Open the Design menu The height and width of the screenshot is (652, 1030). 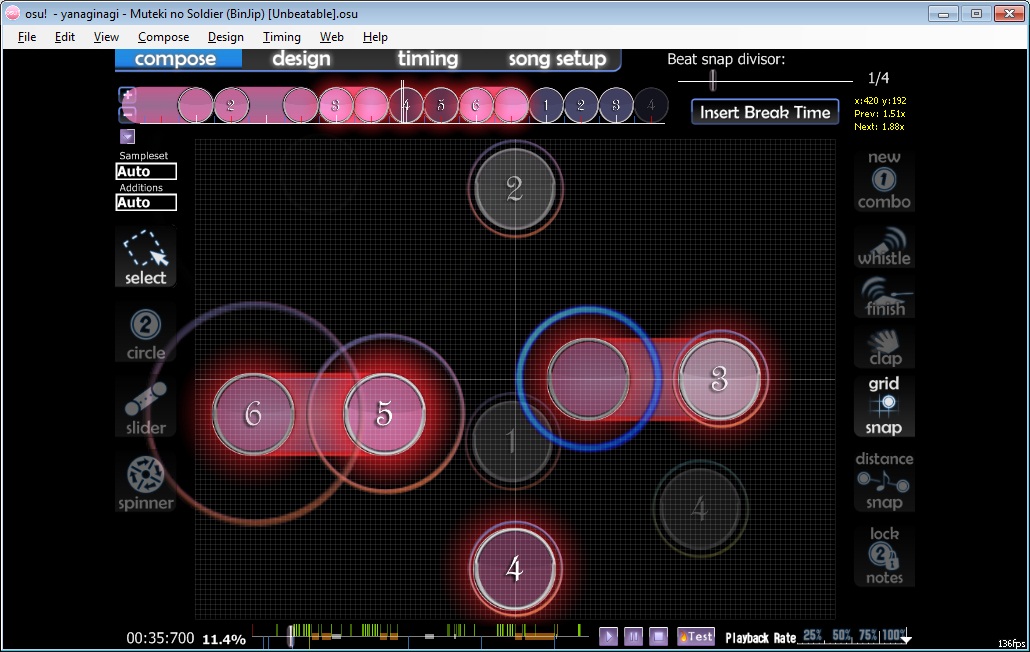click(x=225, y=37)
